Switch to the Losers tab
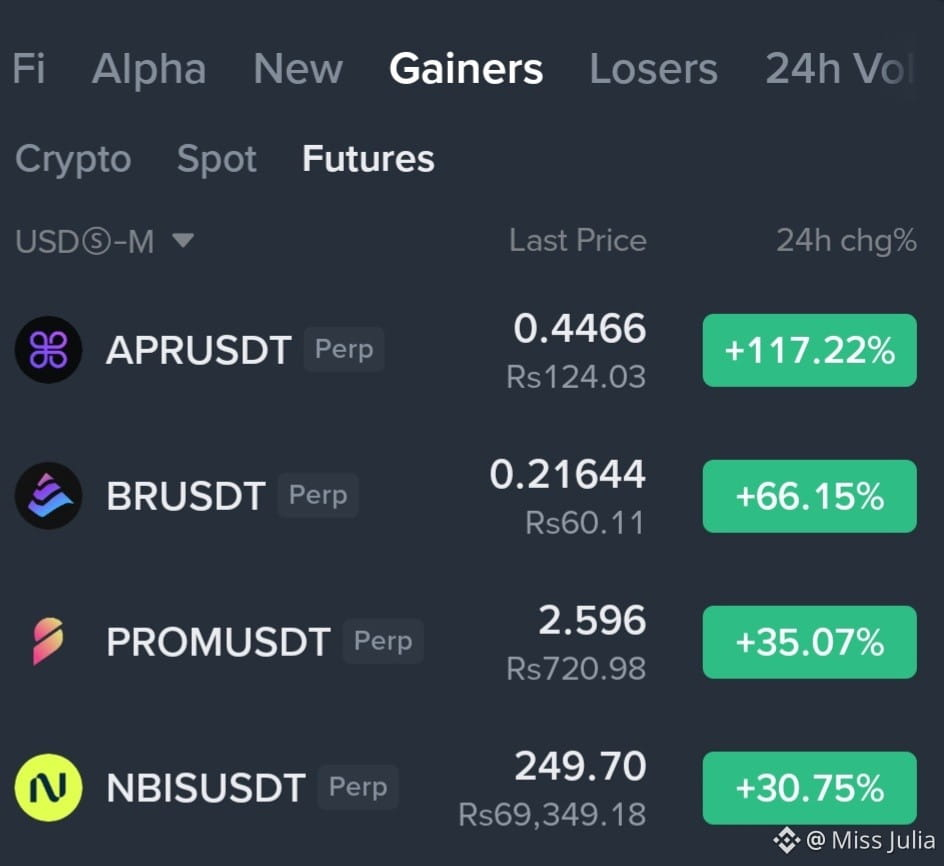944x866 pixels. click(653, 69)
